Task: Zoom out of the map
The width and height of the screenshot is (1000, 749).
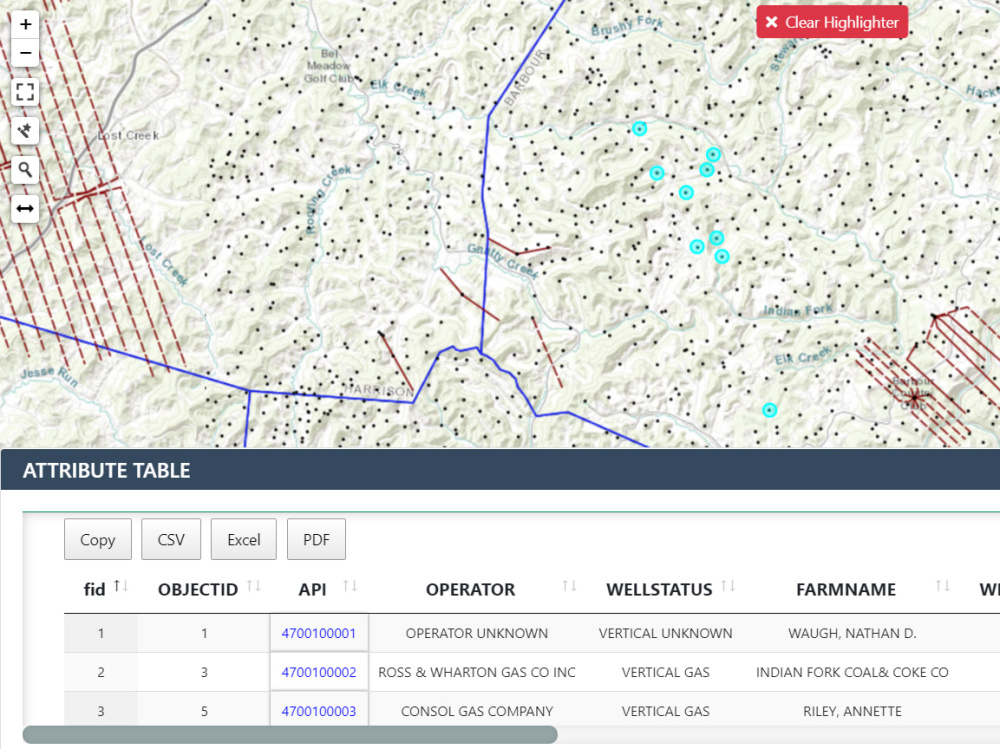Action: pos(26,53)
